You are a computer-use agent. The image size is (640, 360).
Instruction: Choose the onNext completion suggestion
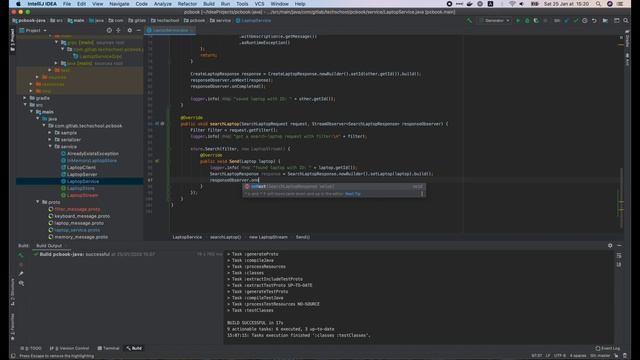pos(334,187)
